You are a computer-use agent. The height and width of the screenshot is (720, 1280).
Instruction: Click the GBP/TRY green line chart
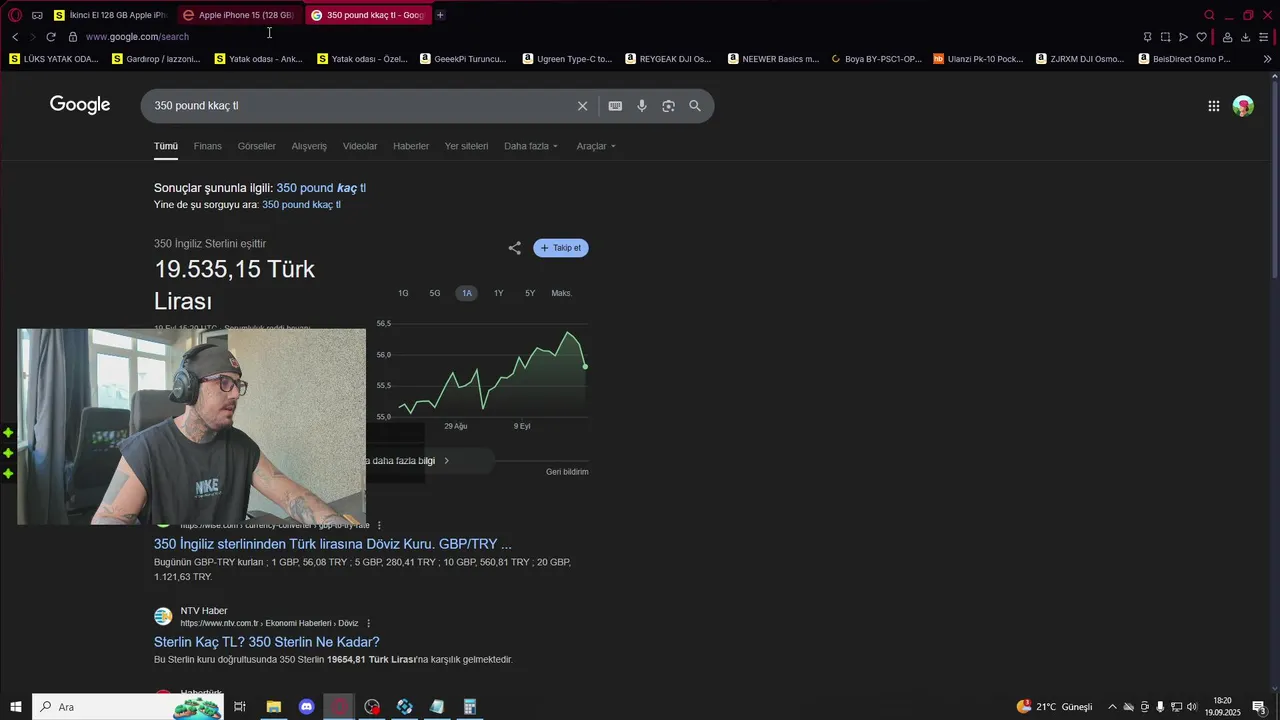(492, 372)
